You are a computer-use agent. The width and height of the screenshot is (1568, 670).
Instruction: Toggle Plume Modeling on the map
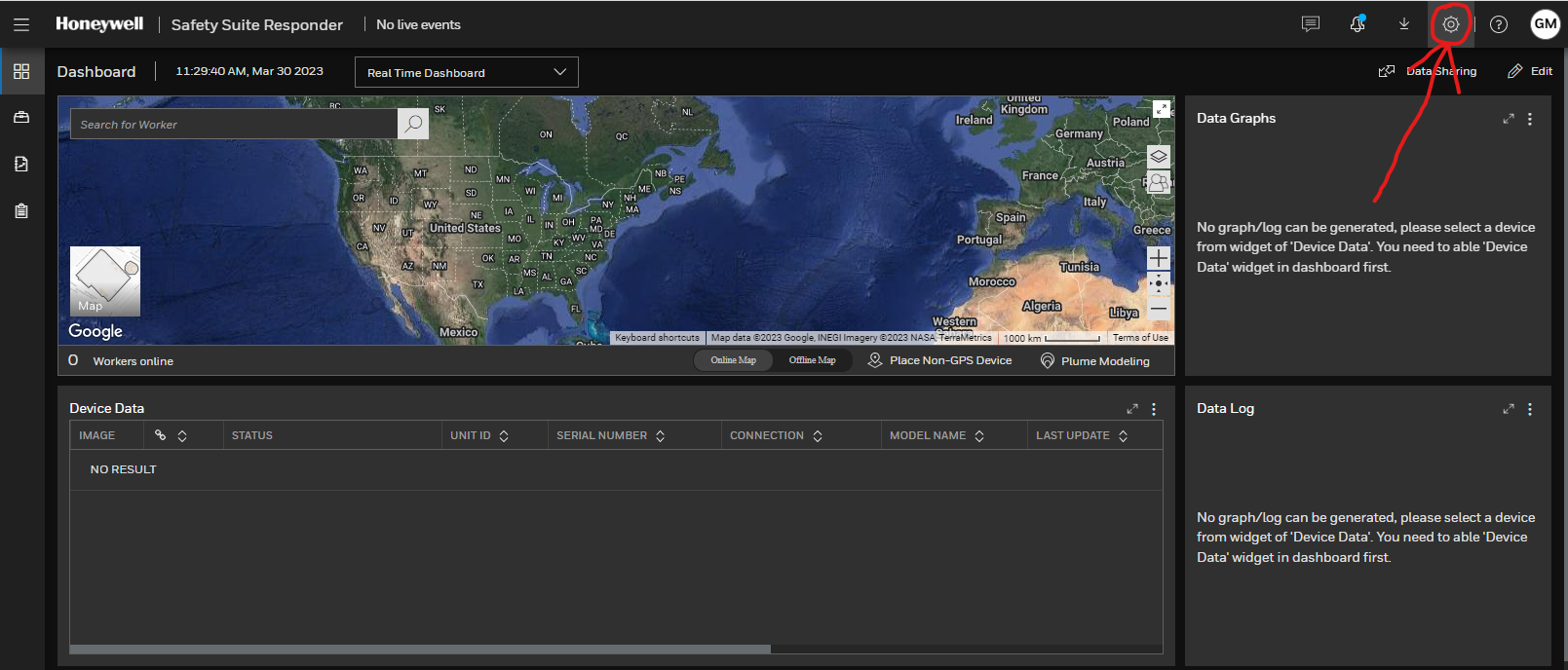point(1094,361)
